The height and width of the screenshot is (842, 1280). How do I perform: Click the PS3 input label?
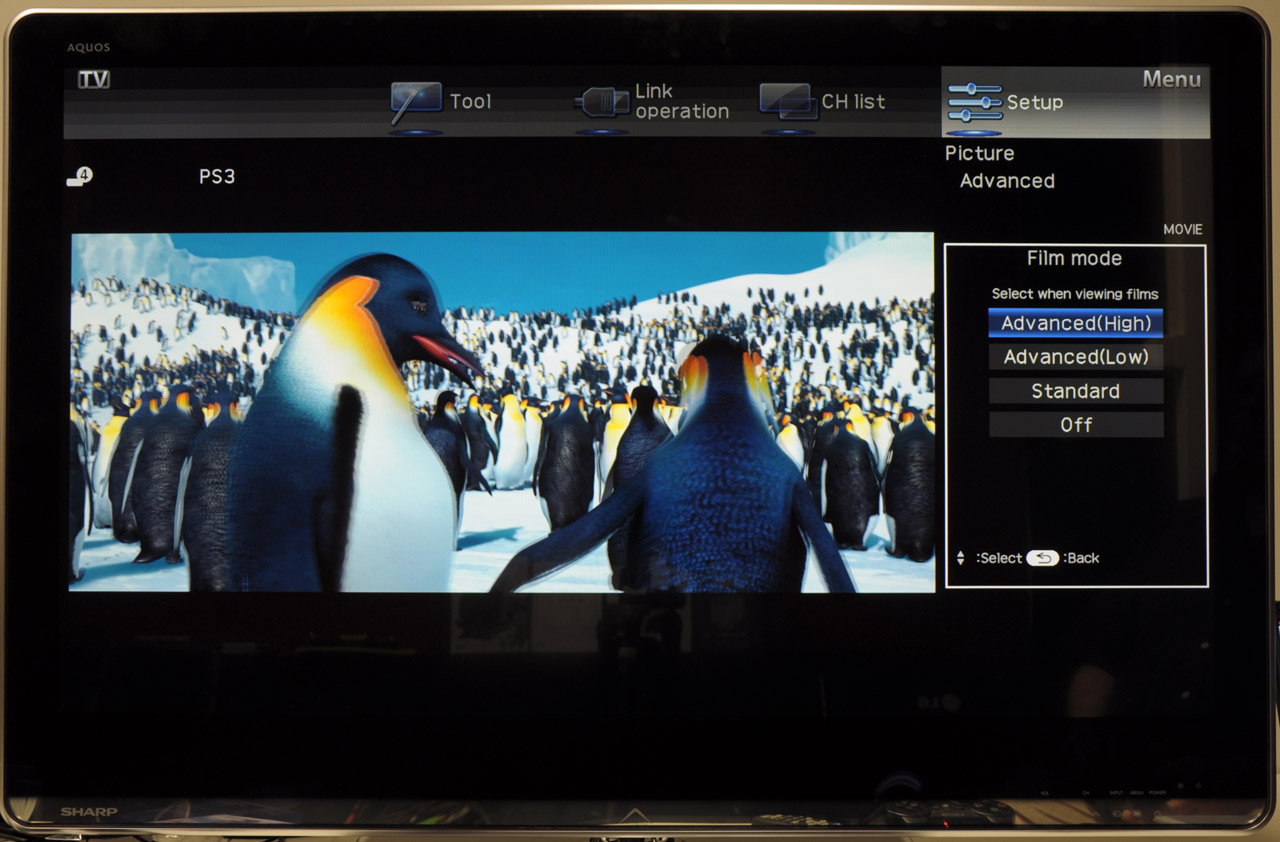[217, 177]
